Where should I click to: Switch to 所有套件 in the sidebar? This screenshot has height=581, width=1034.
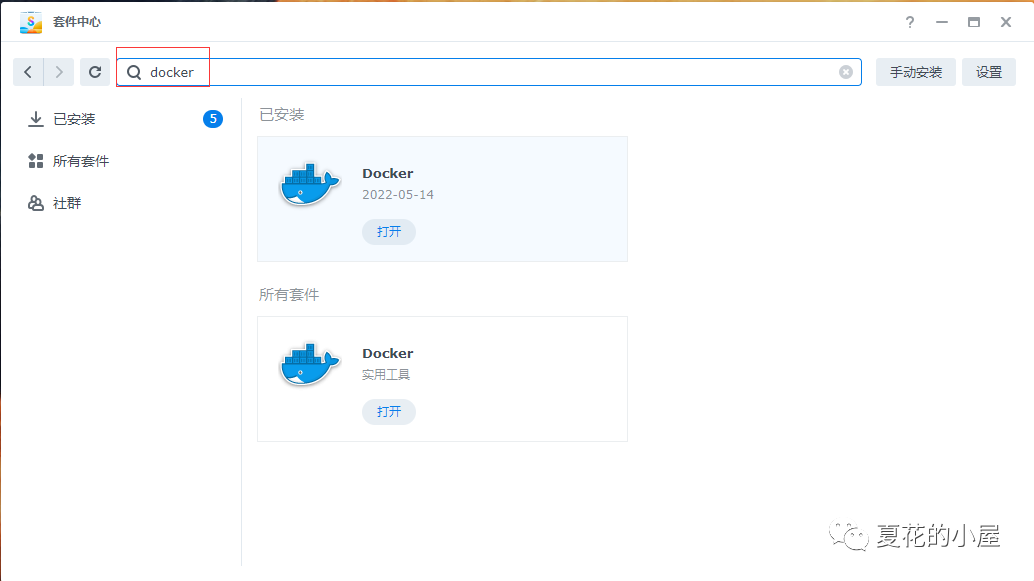pos(80,161)
